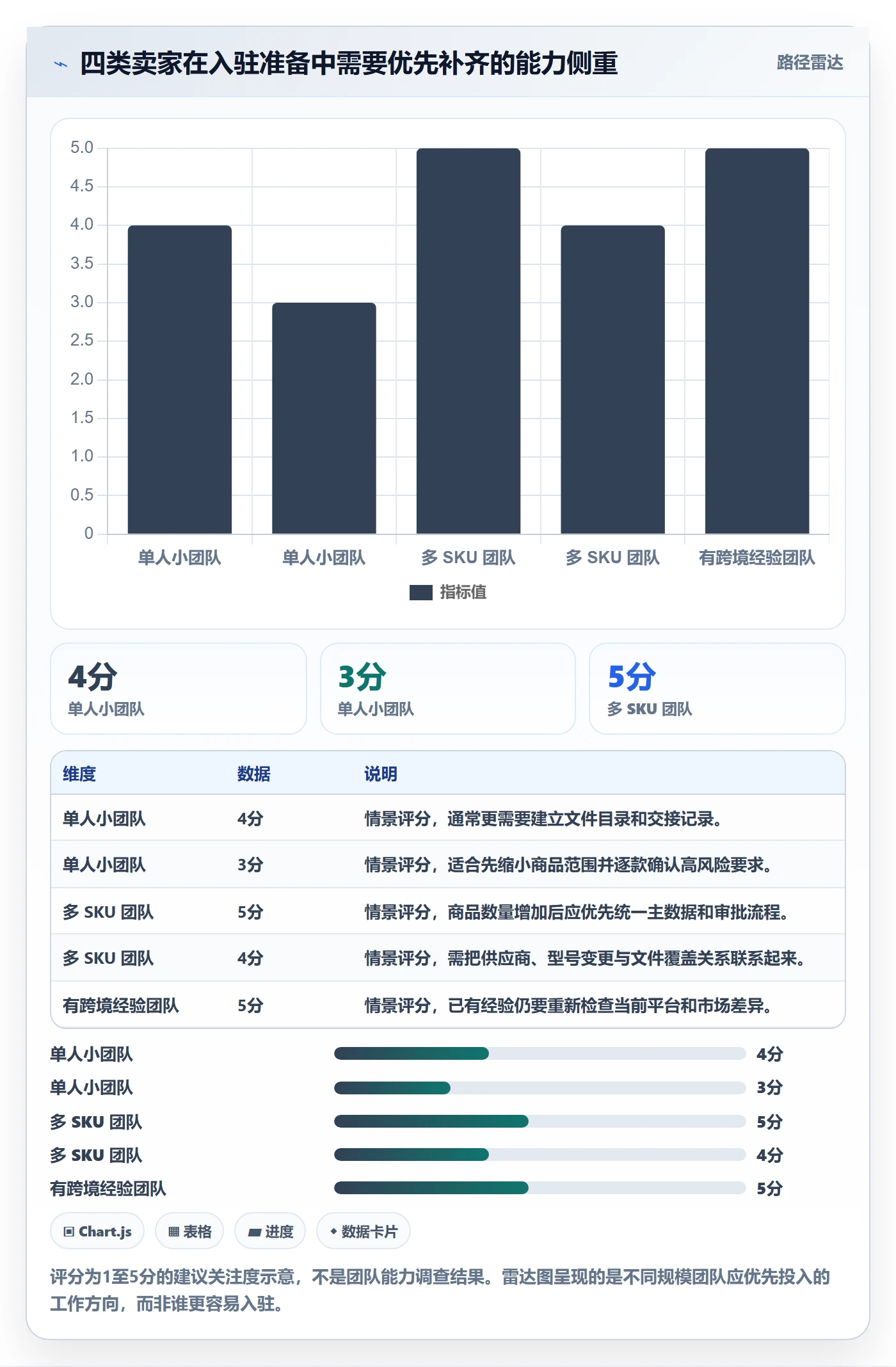Click the 有跨境经验团队 chart bar
Viewport: 896px width, 1367px height.
tap(757, 341)
